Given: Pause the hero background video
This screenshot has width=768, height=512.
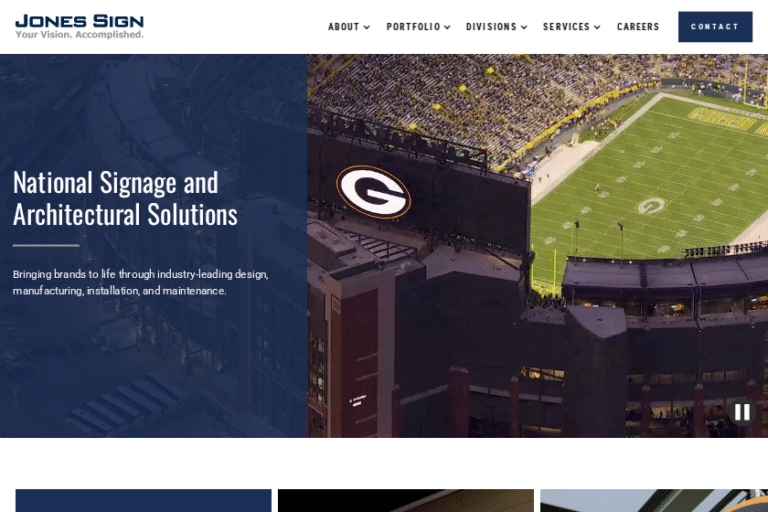Looking at the screenshot, I should [741, 412].
